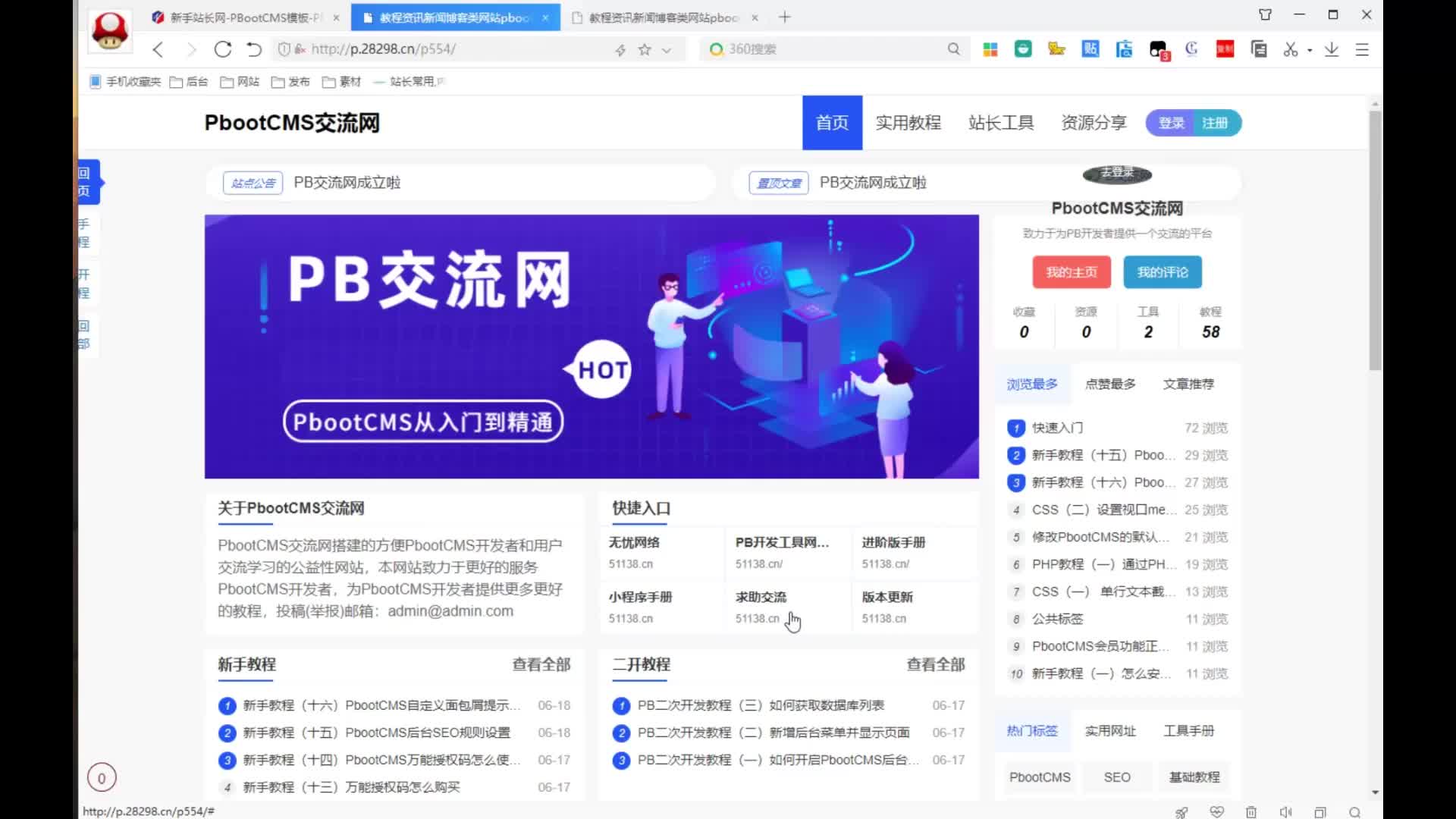Select the 文章推荐 tab
1456x819 pixels.
click(1188, 384)
